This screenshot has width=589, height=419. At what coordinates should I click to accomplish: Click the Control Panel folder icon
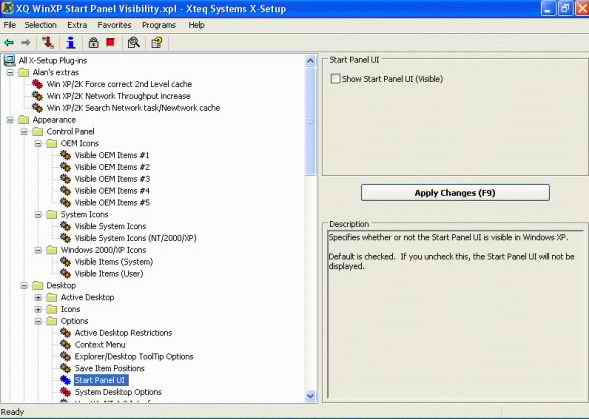point(38,132)
